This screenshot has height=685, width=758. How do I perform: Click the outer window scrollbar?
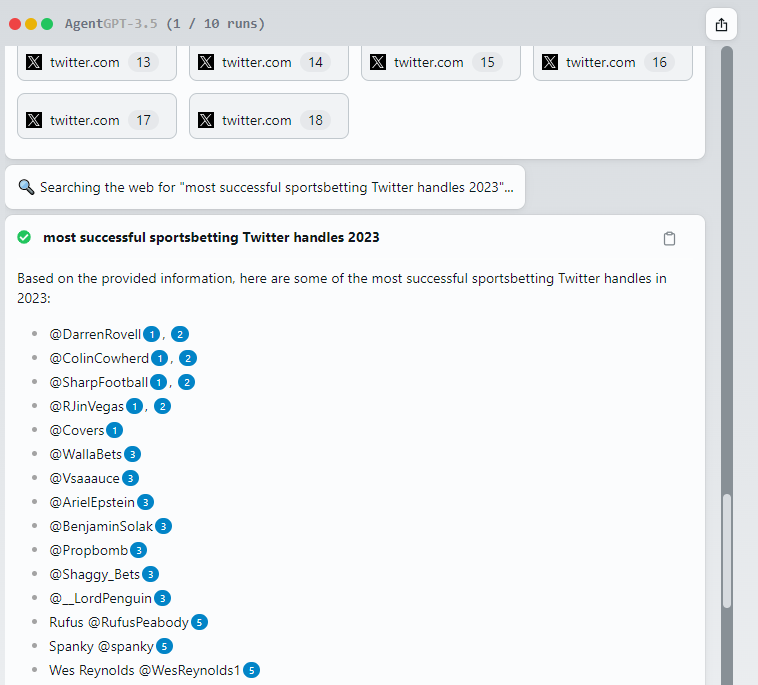tap(727, 365)
